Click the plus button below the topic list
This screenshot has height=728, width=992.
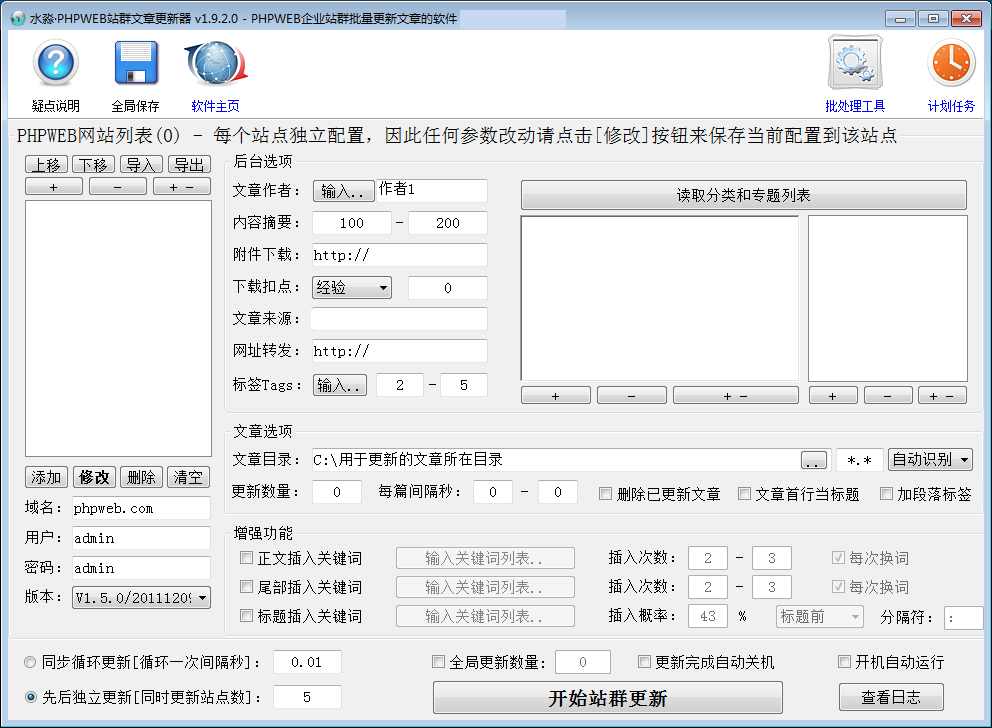tap(833, 395)
